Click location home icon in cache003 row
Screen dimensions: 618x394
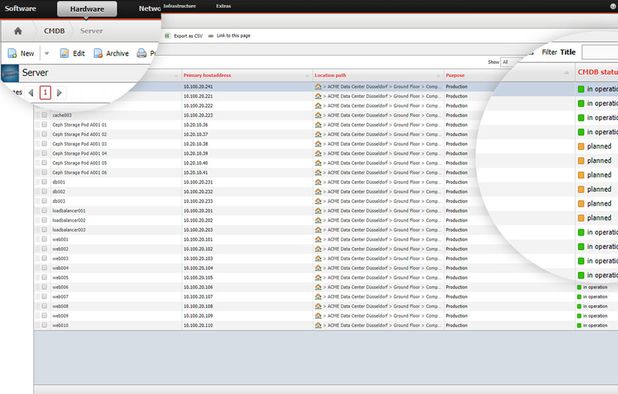click(x=318, y=115)
